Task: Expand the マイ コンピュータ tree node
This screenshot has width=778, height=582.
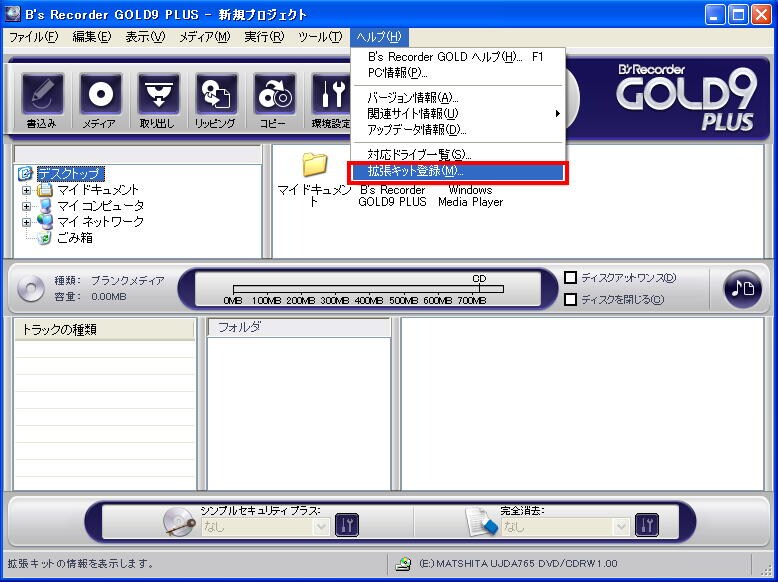Action: [x=26, y=206]
